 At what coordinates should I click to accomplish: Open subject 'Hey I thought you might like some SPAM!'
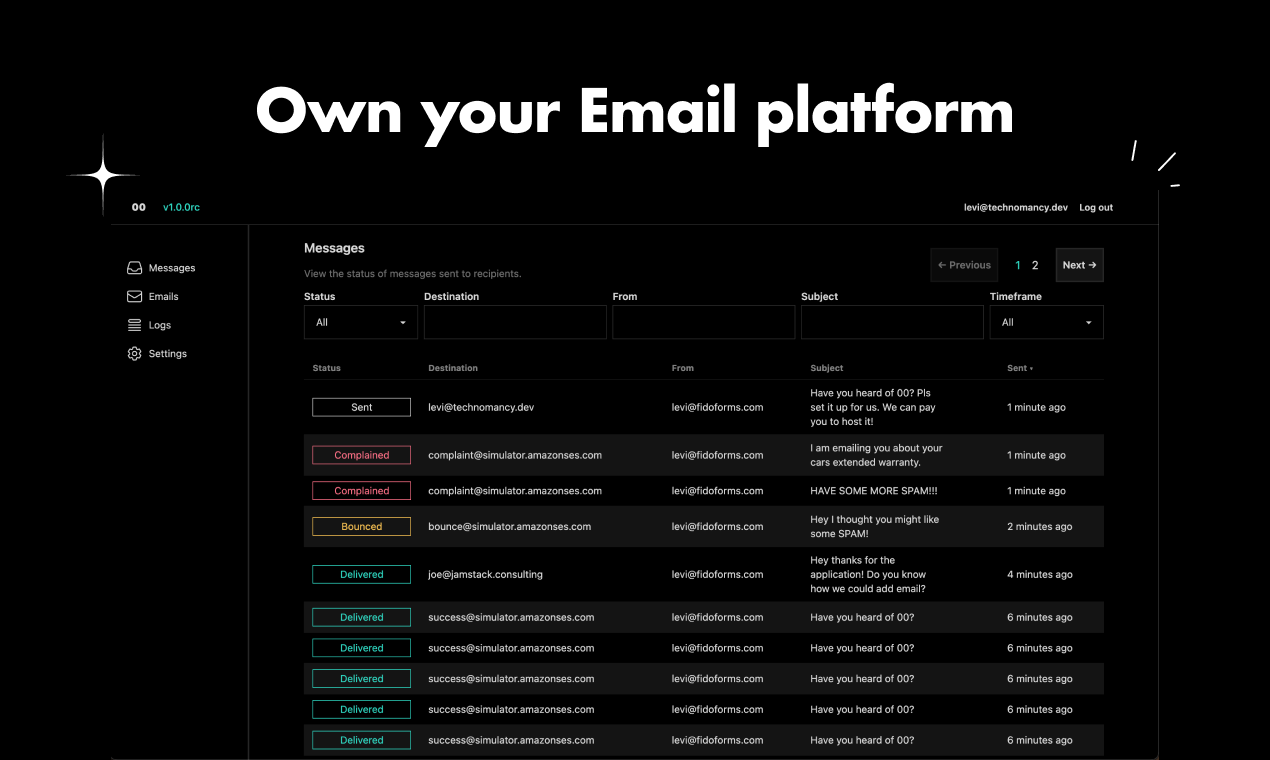click(x=875, y=527)
